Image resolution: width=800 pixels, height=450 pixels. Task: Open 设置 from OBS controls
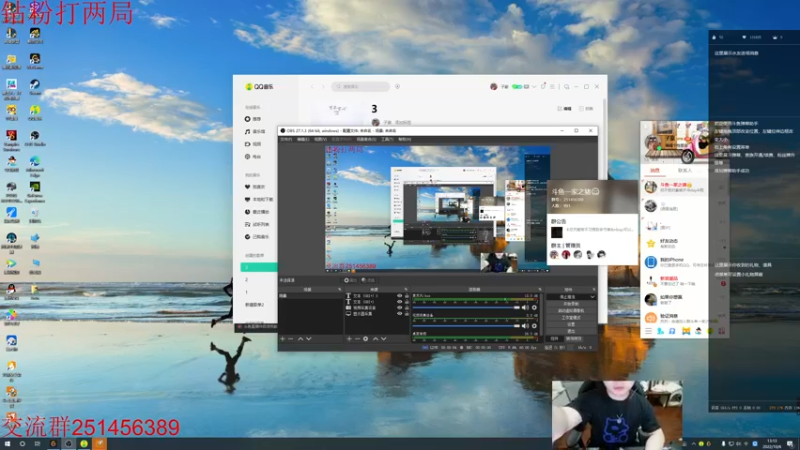(x=571, y=324)
